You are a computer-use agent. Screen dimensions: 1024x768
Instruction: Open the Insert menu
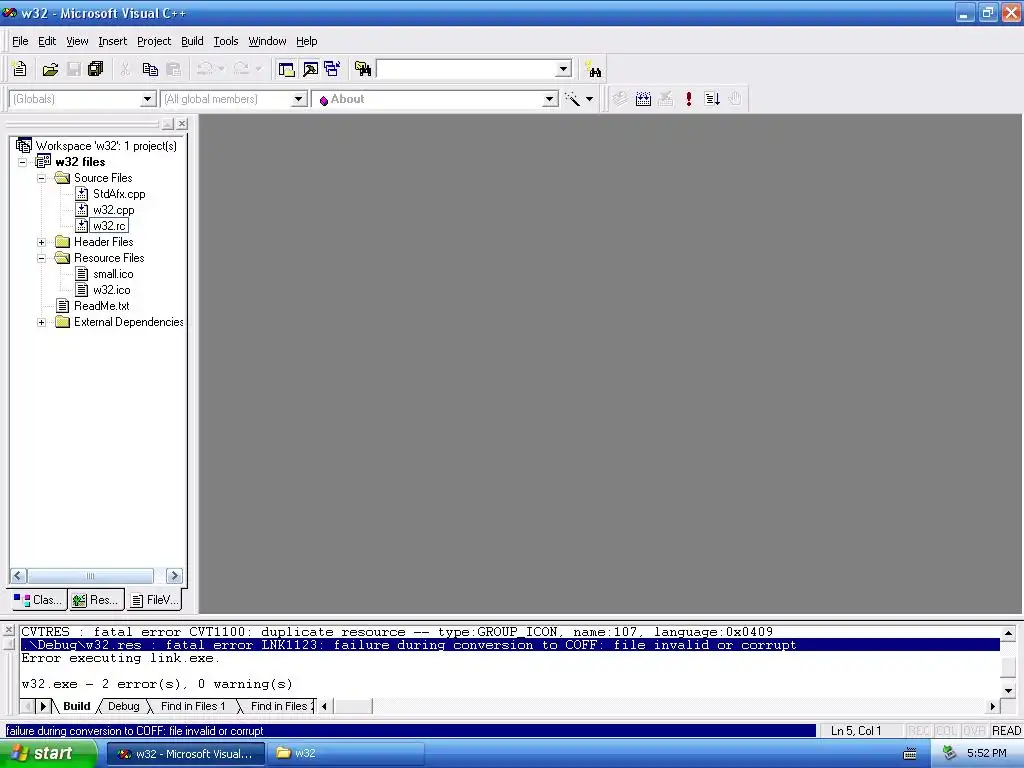click(112, 41)
